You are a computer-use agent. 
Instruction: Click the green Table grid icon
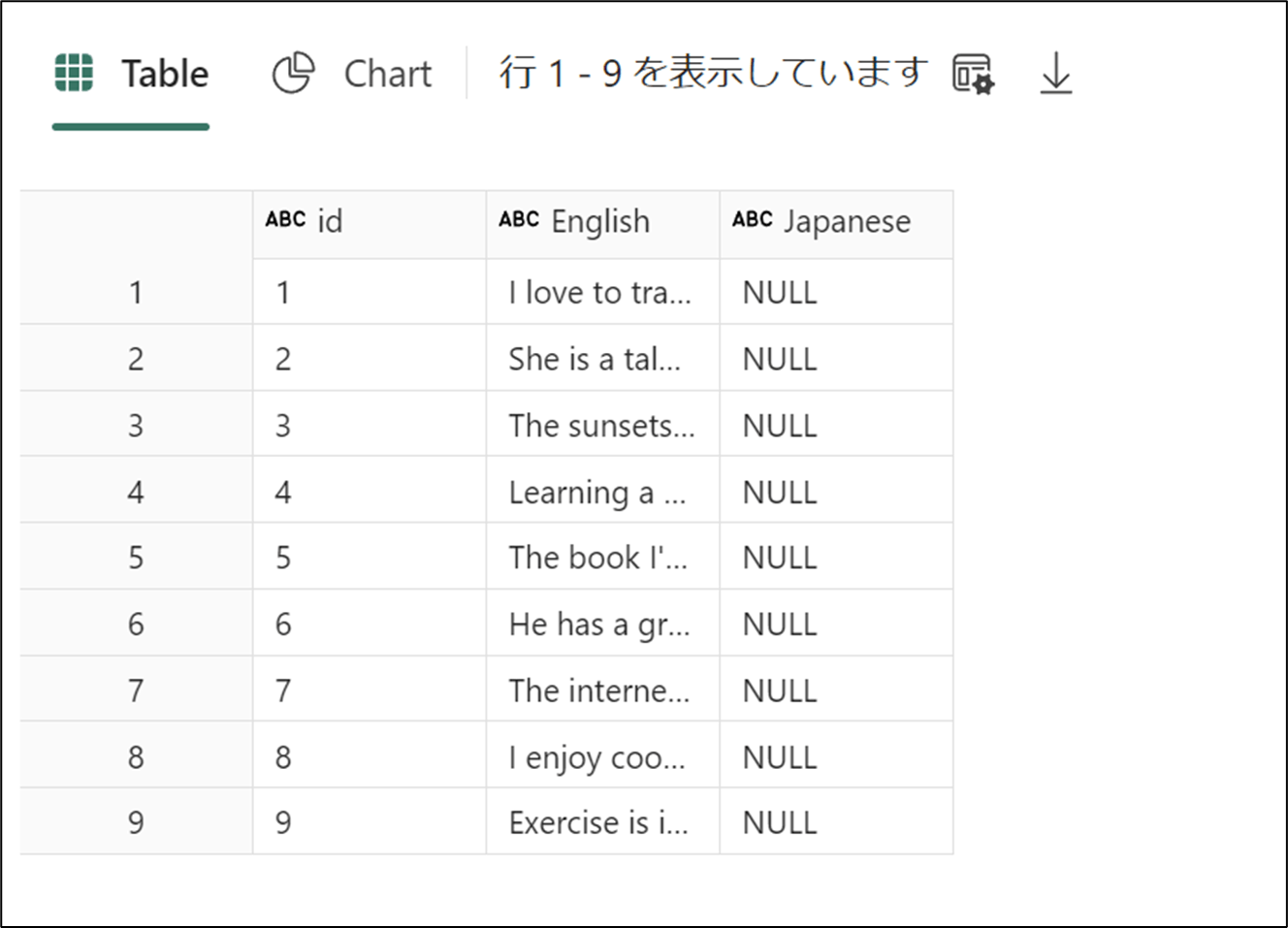74,74
